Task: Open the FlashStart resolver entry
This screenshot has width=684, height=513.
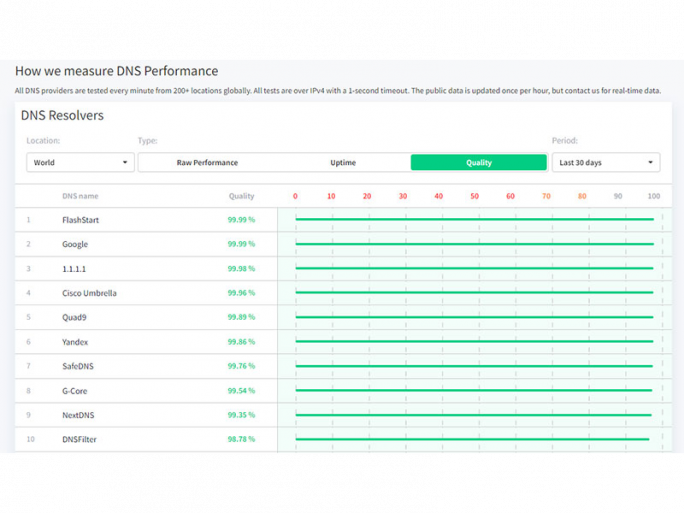Action: (81, 220)
